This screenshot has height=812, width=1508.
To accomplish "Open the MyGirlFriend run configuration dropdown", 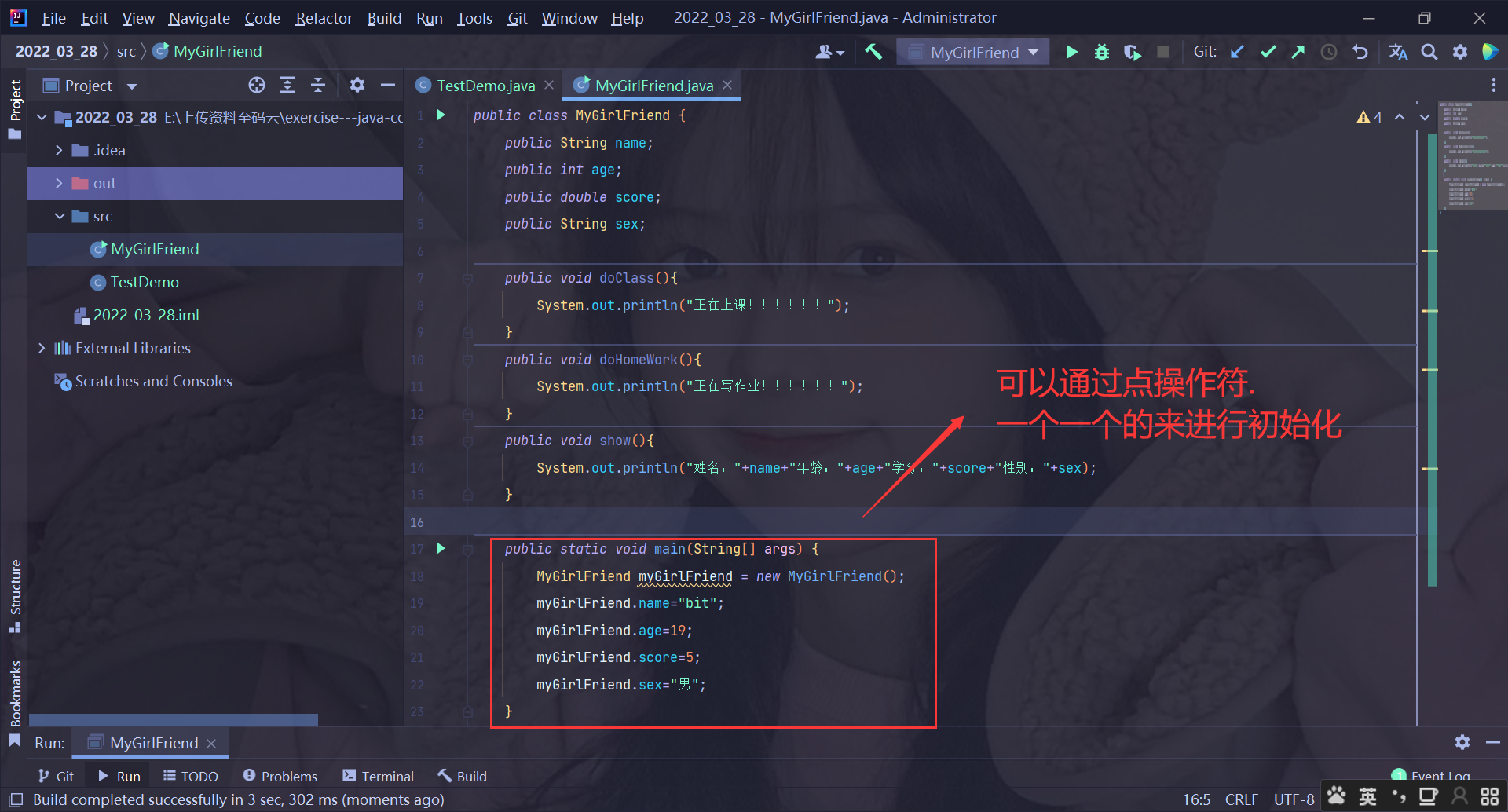I will [973, 52].
